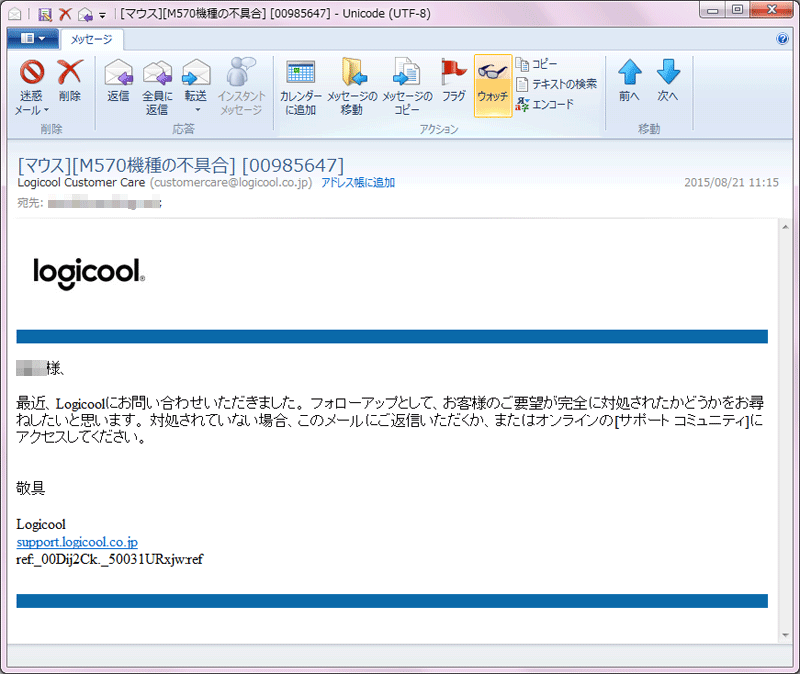Click the エンコード encoding command
Image resolution: width=800 pixels, height=674 pixels.
(x=545, y=105)
